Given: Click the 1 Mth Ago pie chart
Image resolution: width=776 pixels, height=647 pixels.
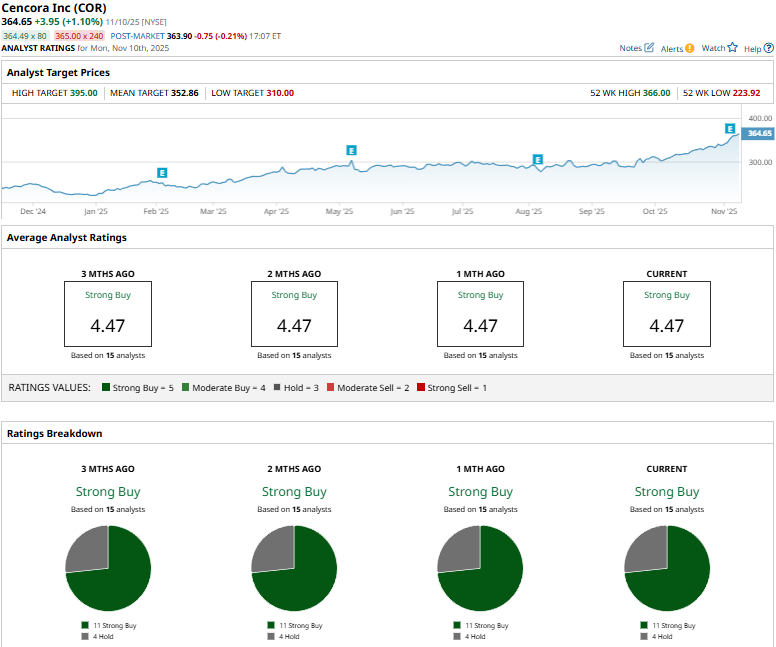Looking at the screenshot, I should [480, 567].
